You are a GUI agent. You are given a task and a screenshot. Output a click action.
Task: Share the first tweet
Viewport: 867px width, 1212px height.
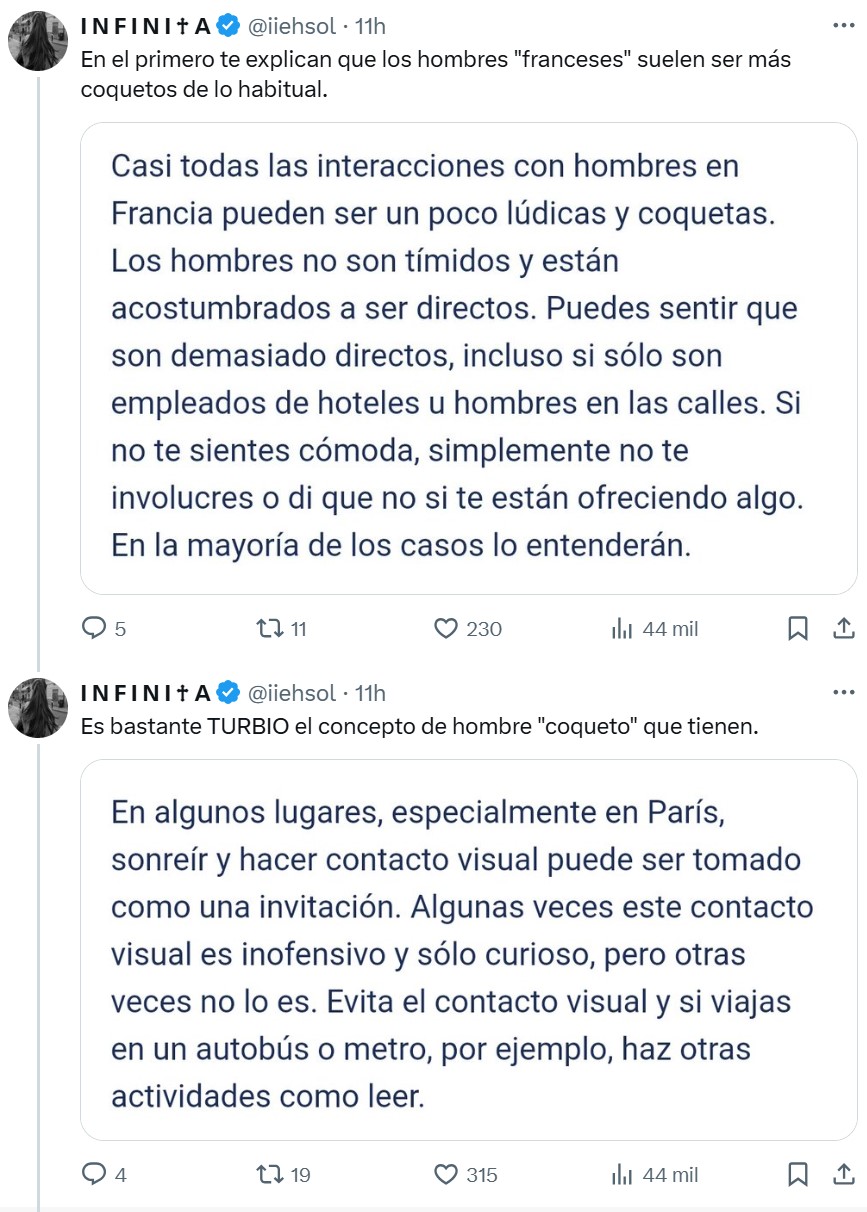point(845,629)
